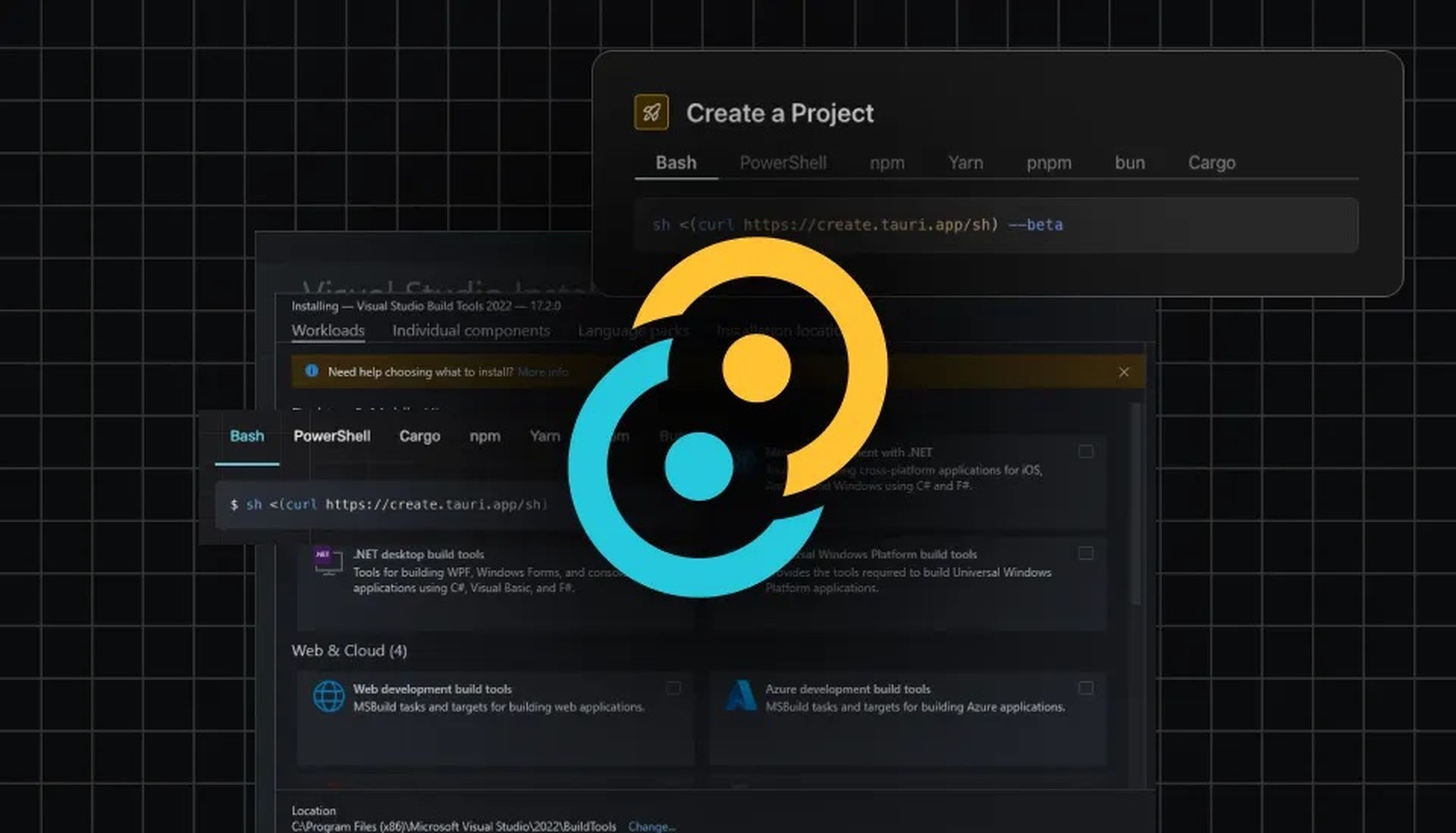Click the rocket icon beside Create a Project
The width and height of the screenshot is (1456, 833).
[651, 112]
